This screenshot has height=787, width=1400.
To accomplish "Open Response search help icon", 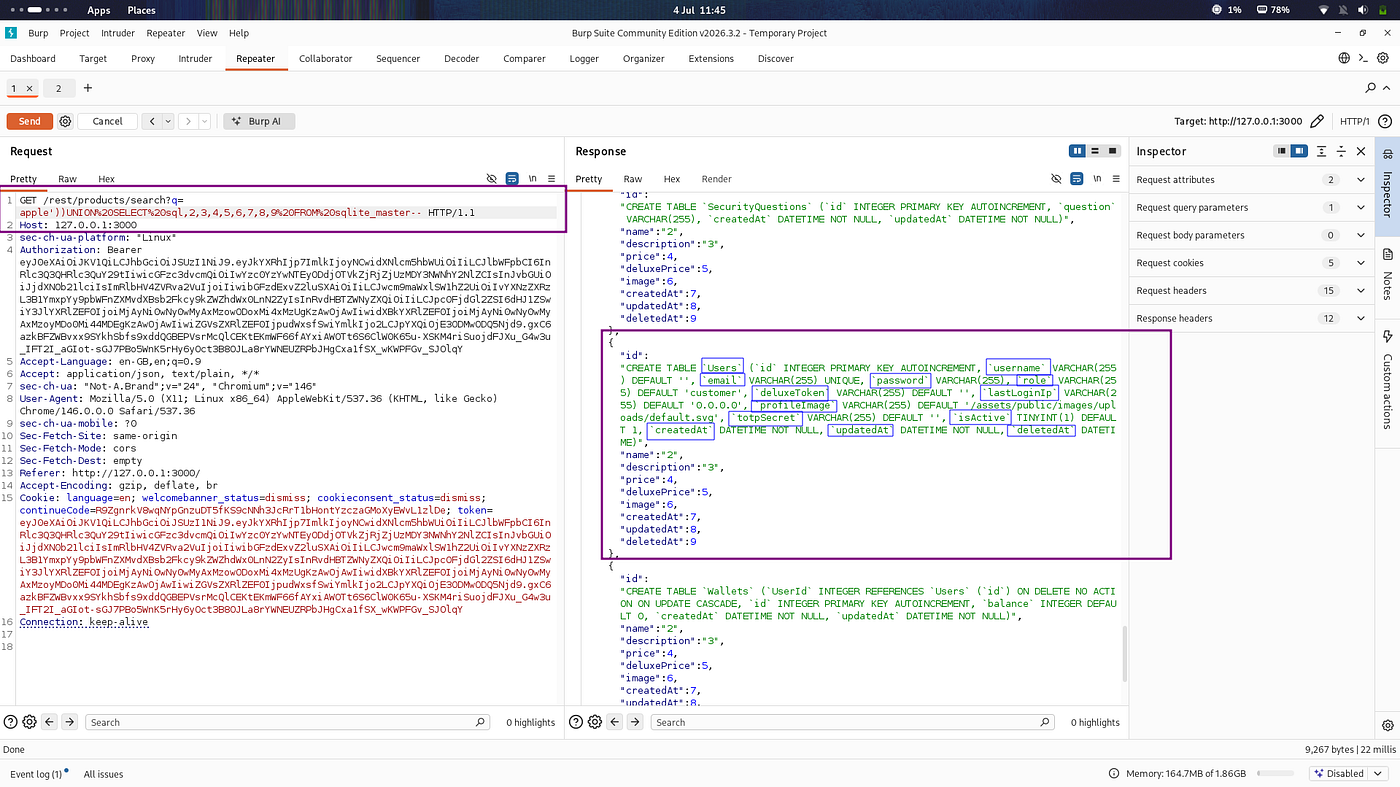I will click(x=577, y=721).
